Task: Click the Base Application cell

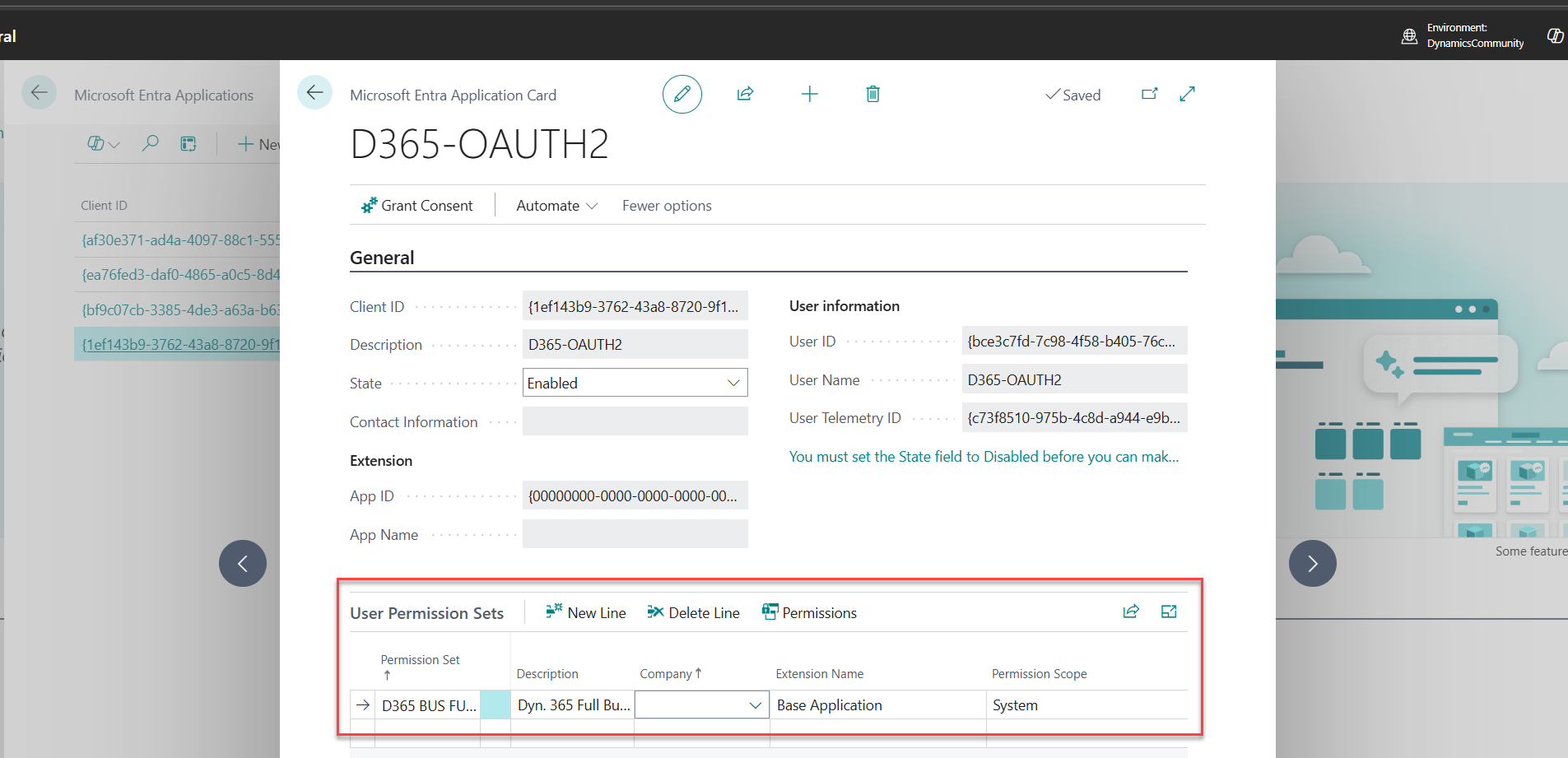Action: tap(877, 705)
